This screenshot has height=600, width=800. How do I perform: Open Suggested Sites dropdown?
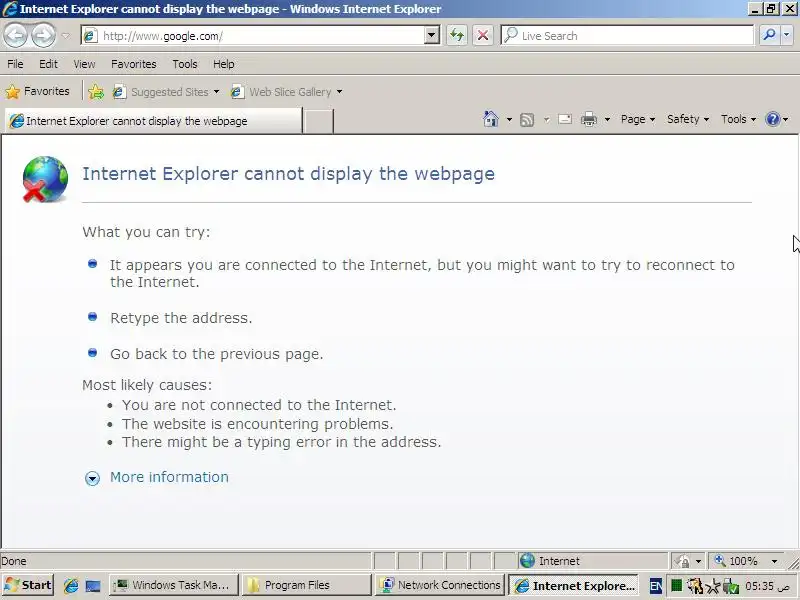tap(167, 92)
